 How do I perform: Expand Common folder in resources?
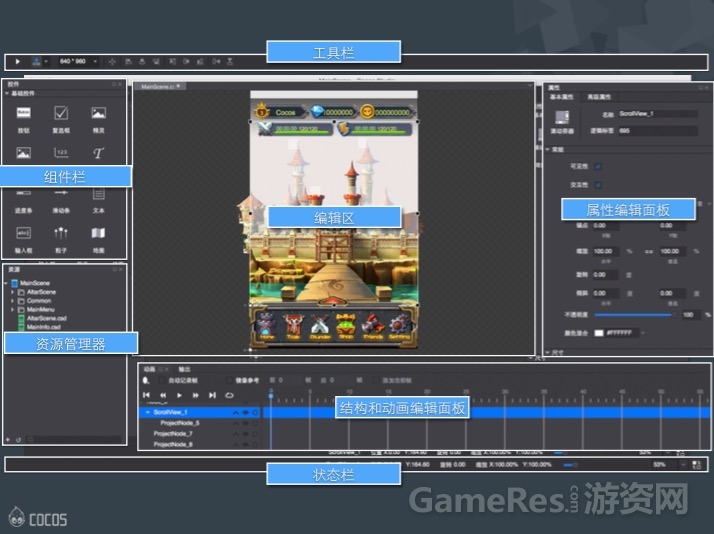[12, 301]
